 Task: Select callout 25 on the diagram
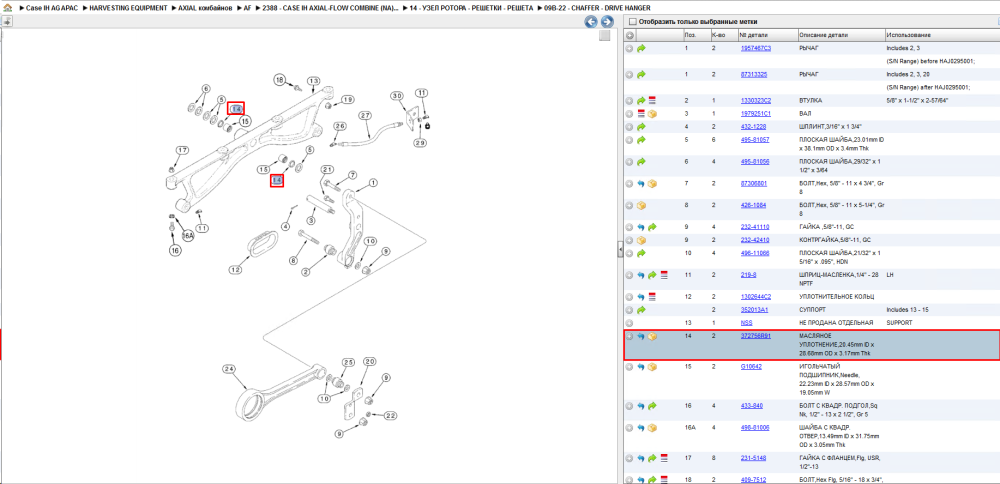[x=348, y=362]
